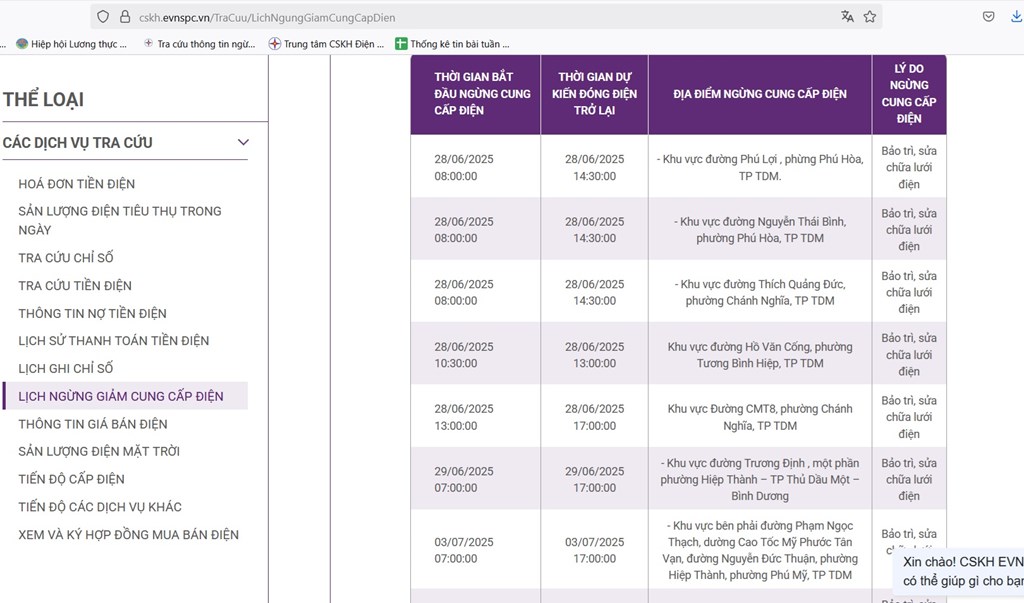
Task: Collapse the Các dịch vụ tra cứu chevron
Action: (x=242, y=143)
